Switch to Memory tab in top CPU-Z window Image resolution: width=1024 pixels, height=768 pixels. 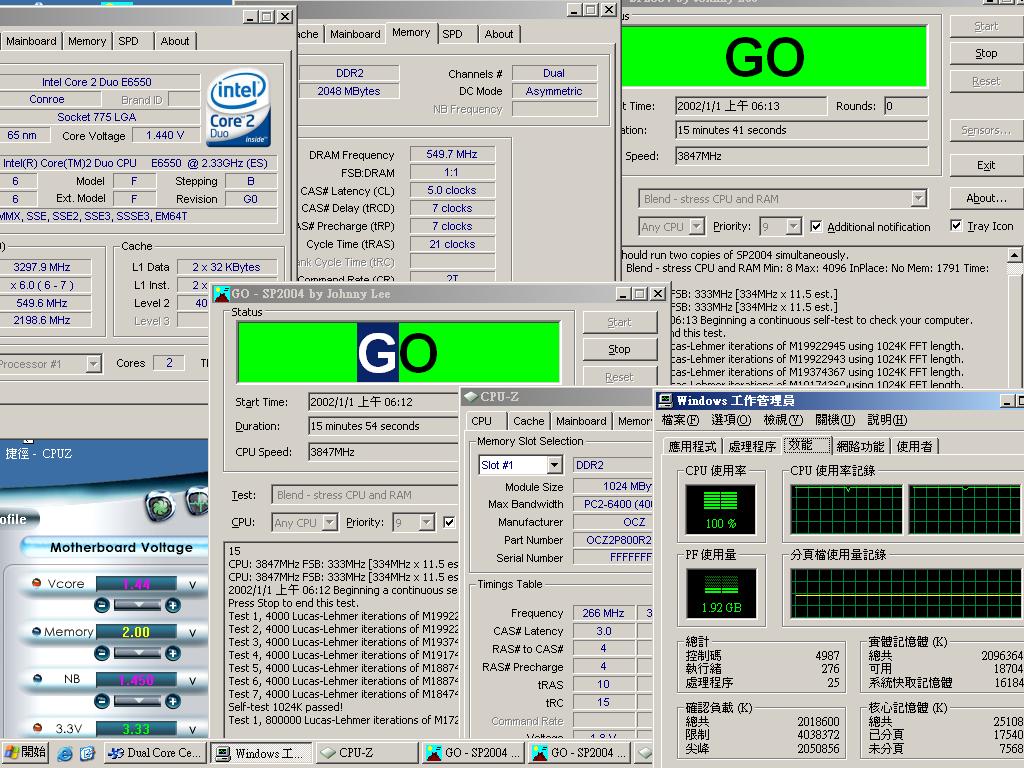(411, 33)
